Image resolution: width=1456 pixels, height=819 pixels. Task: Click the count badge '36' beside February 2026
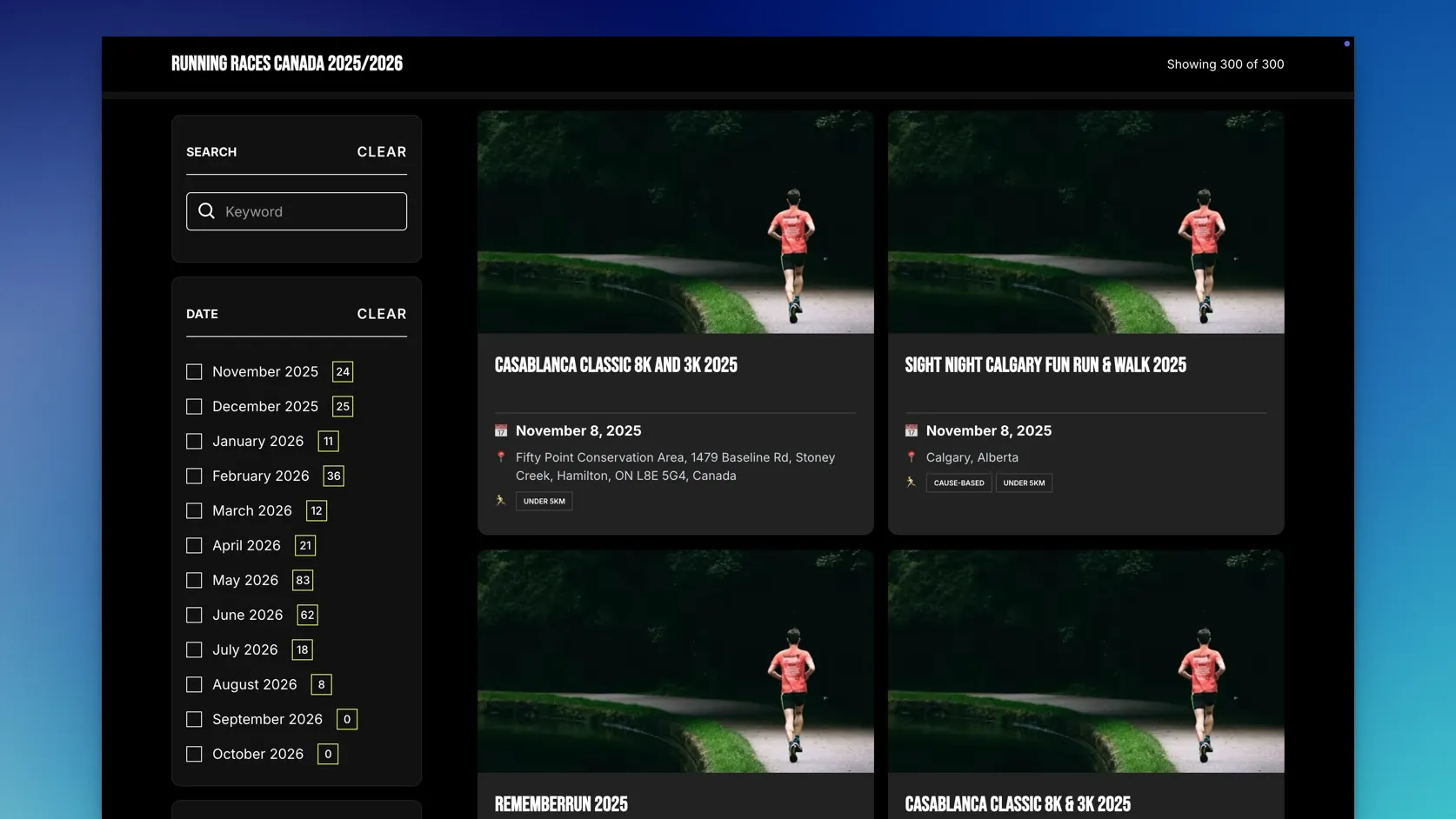click(x=333, y=476)
